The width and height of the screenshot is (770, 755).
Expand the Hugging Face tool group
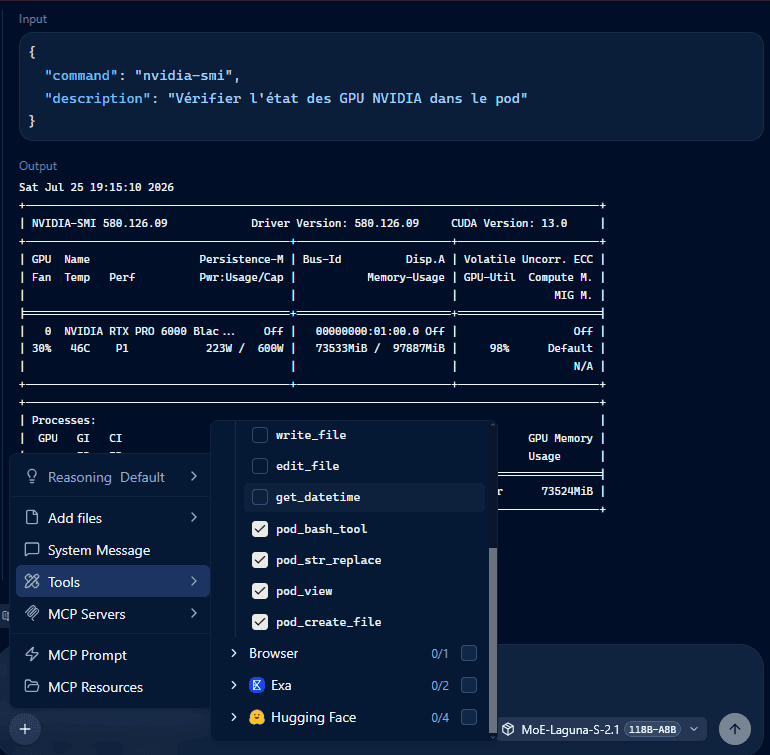point(234,717)
